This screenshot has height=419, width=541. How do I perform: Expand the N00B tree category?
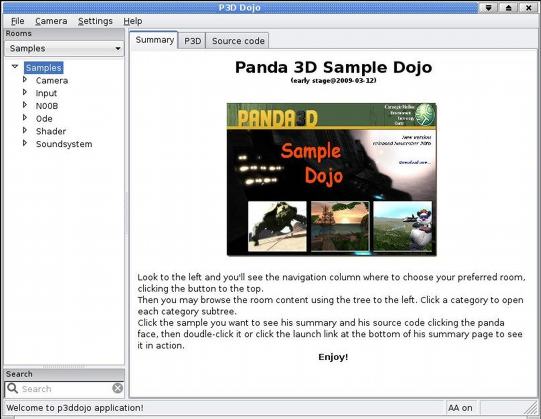pyautogui.click(x=24, y=105)
